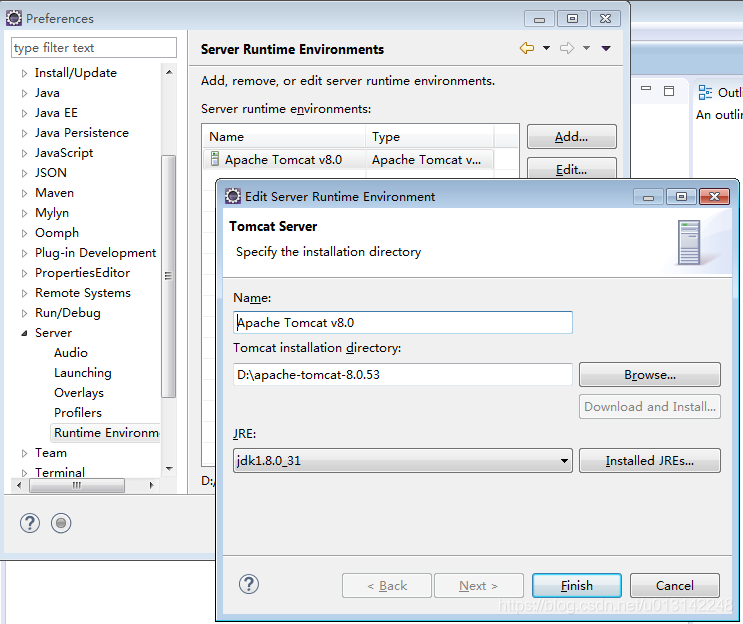Viewport: 743px width, 624px height.
Task: Click the Outline view icon in background
Action: point(705,92)
